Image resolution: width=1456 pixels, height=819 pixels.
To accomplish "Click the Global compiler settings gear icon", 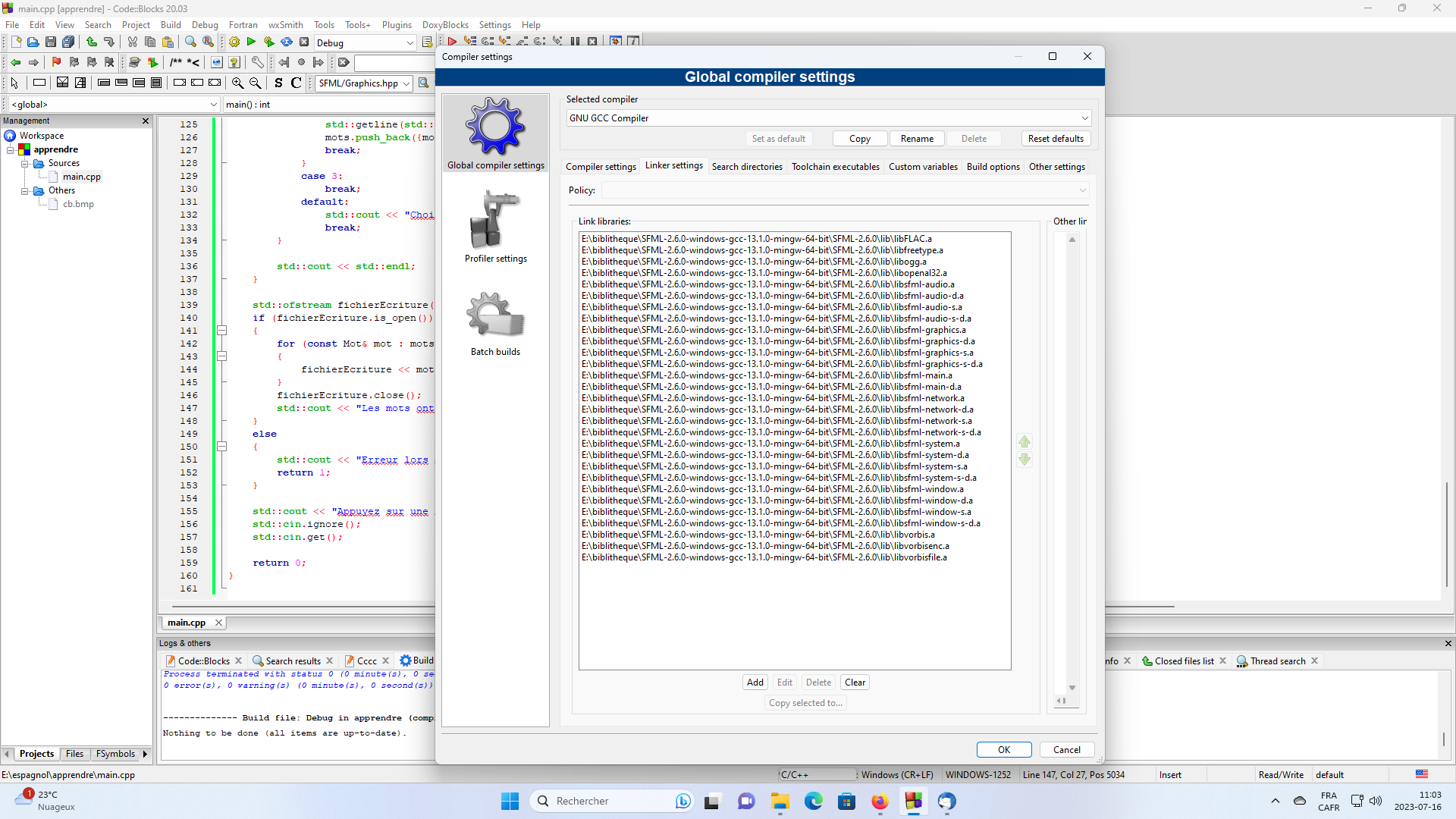I will [x=495, y=126].
